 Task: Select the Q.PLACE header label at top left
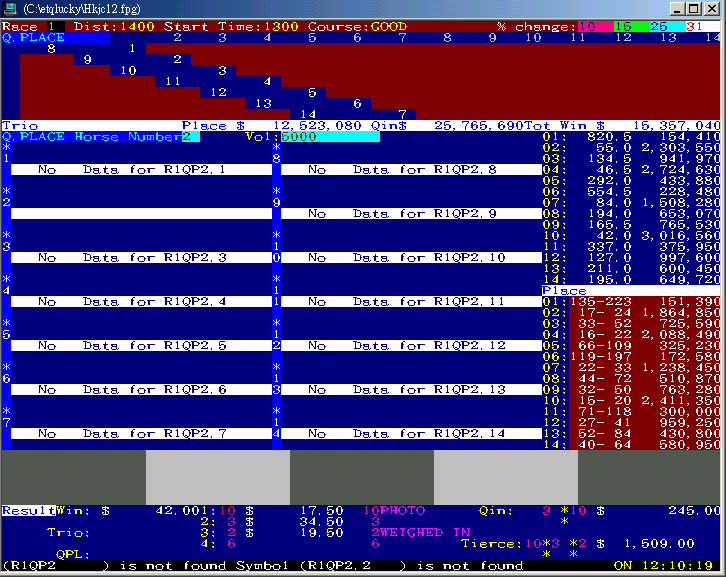pyautogui.click(x=34, y=38)
